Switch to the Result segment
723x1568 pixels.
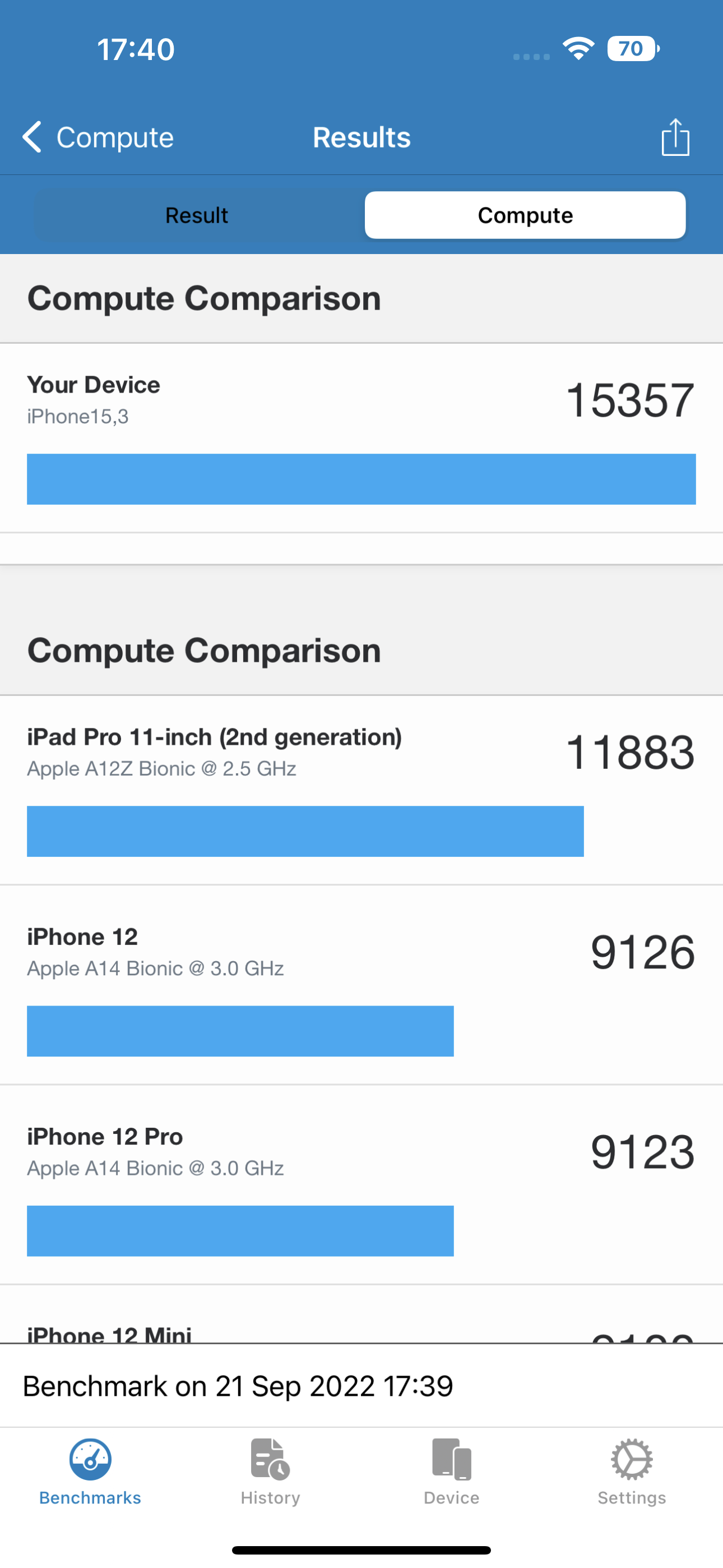point(197,215)
